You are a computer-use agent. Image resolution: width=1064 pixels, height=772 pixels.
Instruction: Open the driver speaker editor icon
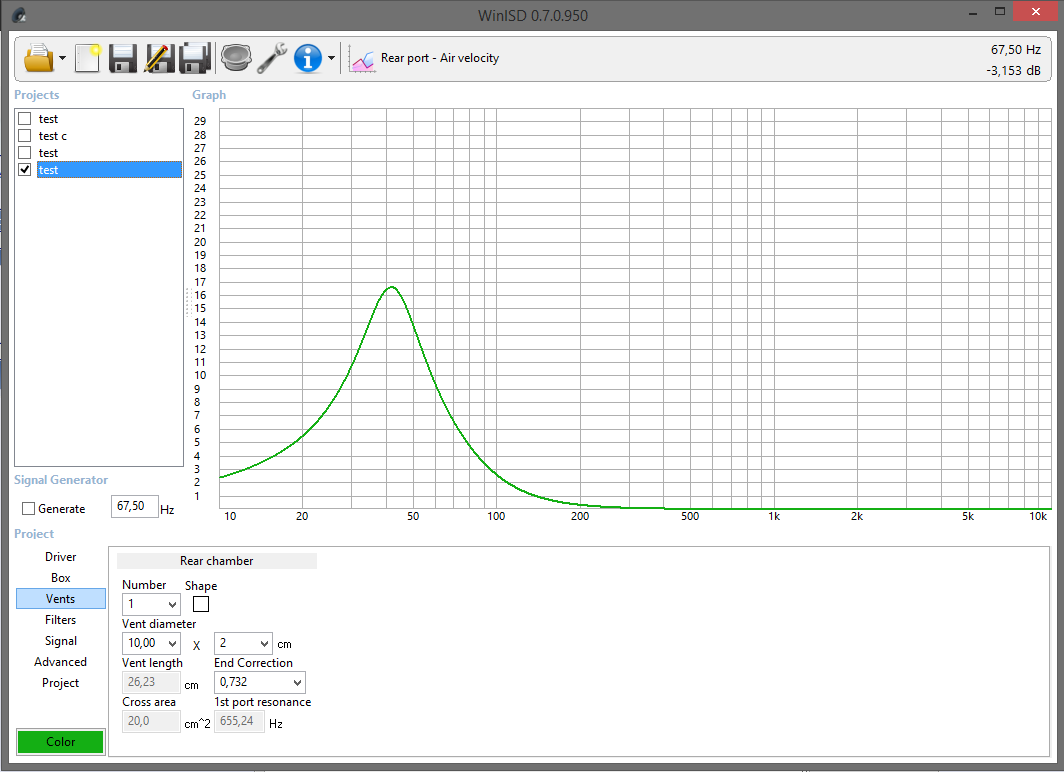point(236,58)
